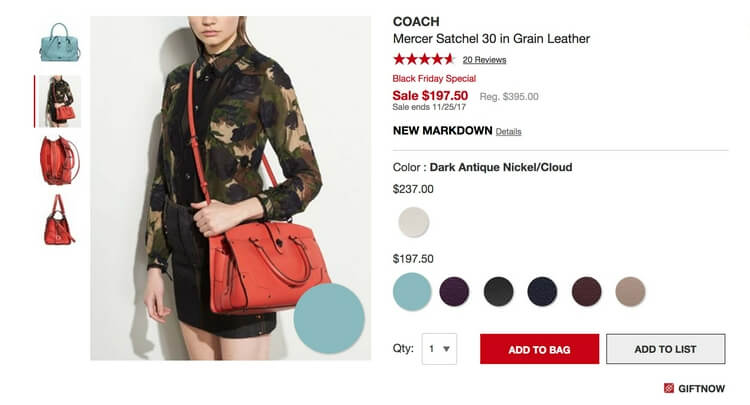Image resolution: width=750 pixels, height=405 pixels.
Task: View the red bag upright thumbnail
Action: pyautogui.click(x=59, y=220)
